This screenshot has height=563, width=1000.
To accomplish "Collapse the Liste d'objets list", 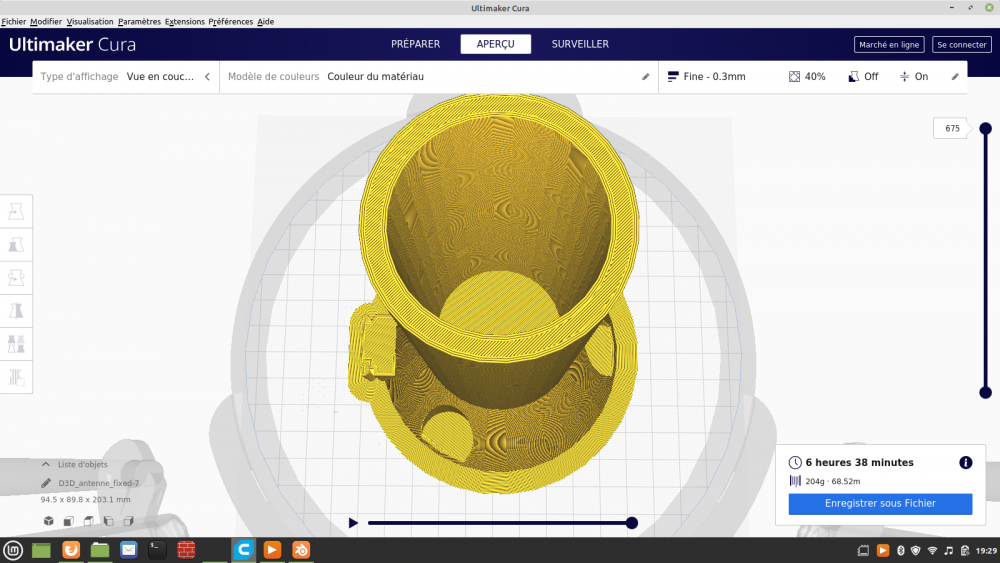I will tap(46, 464).
